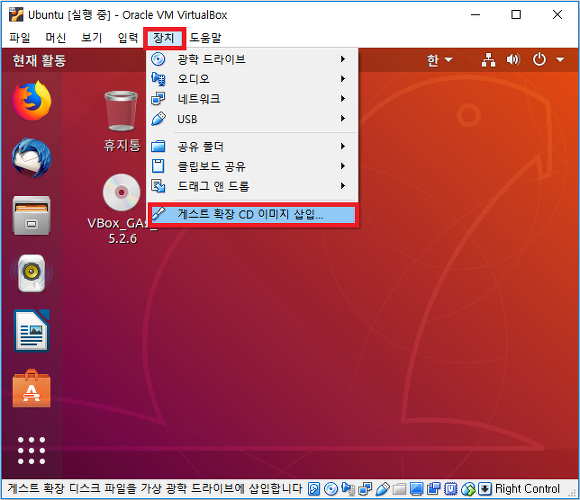Viewport: 580px width, 500px height.
Task: Click the network adapters status bar icon
Action: pyautogui.click(x=365, y=489)
